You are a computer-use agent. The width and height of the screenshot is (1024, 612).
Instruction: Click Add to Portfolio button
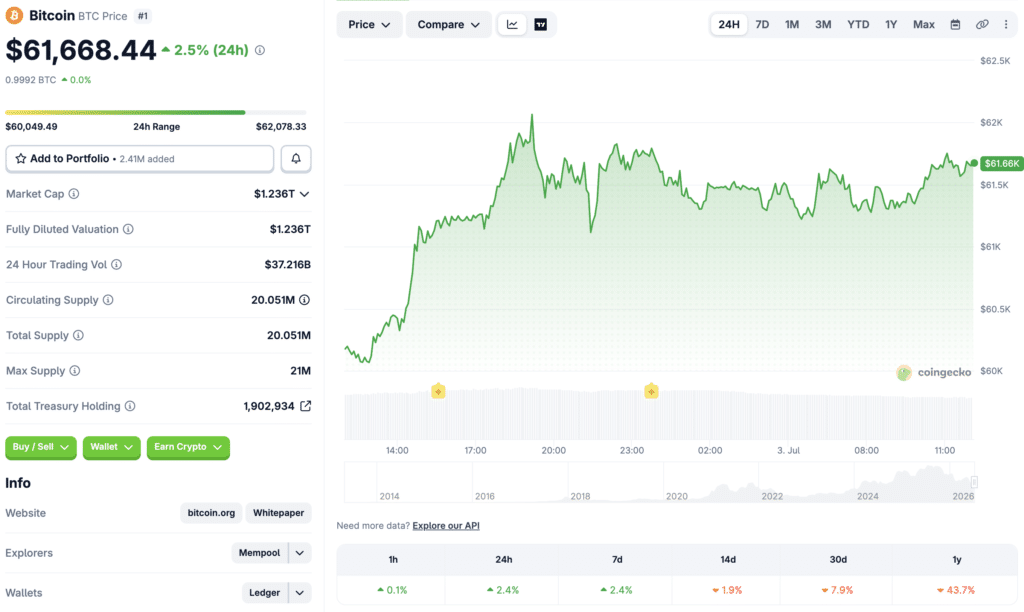point(139,159)
